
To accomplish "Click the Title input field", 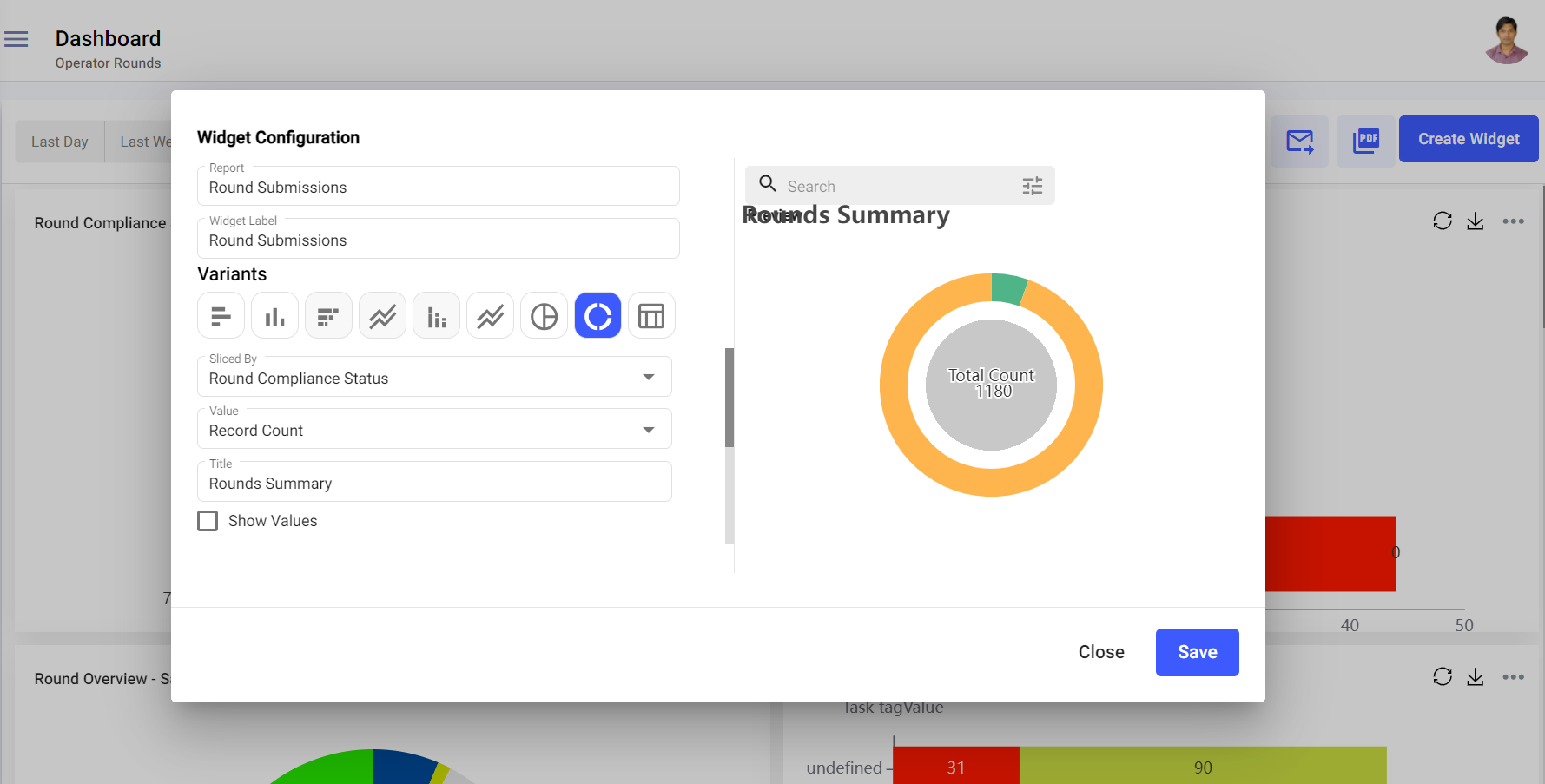I will (434, 484).
